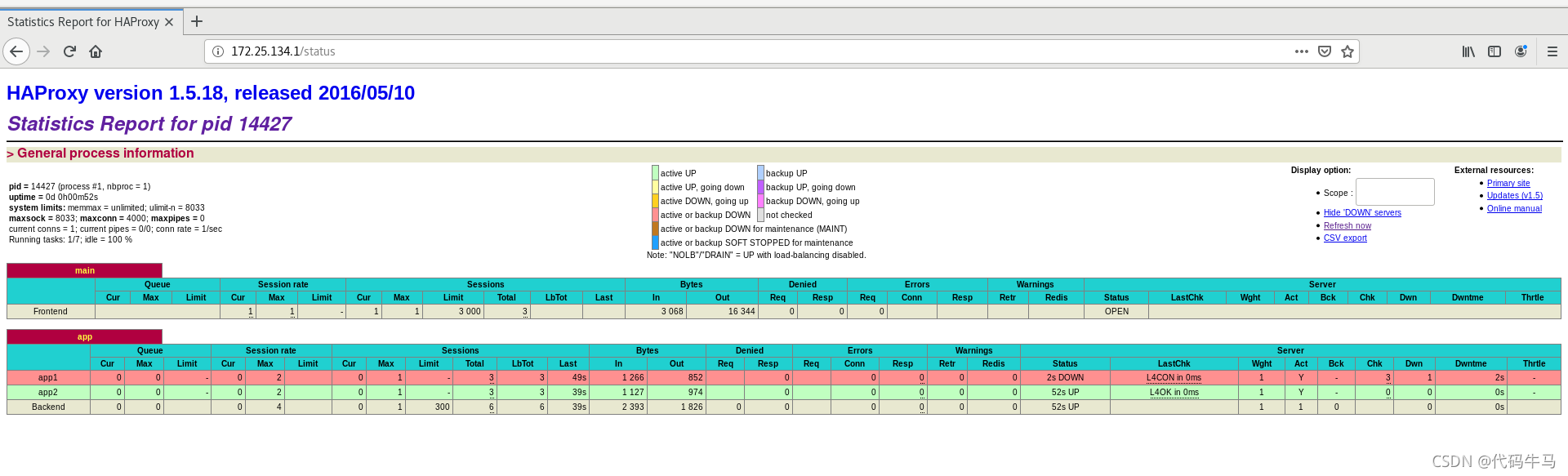Select the Backend row label
Screen dimensions: 1568x476
(x=48, y=407)
